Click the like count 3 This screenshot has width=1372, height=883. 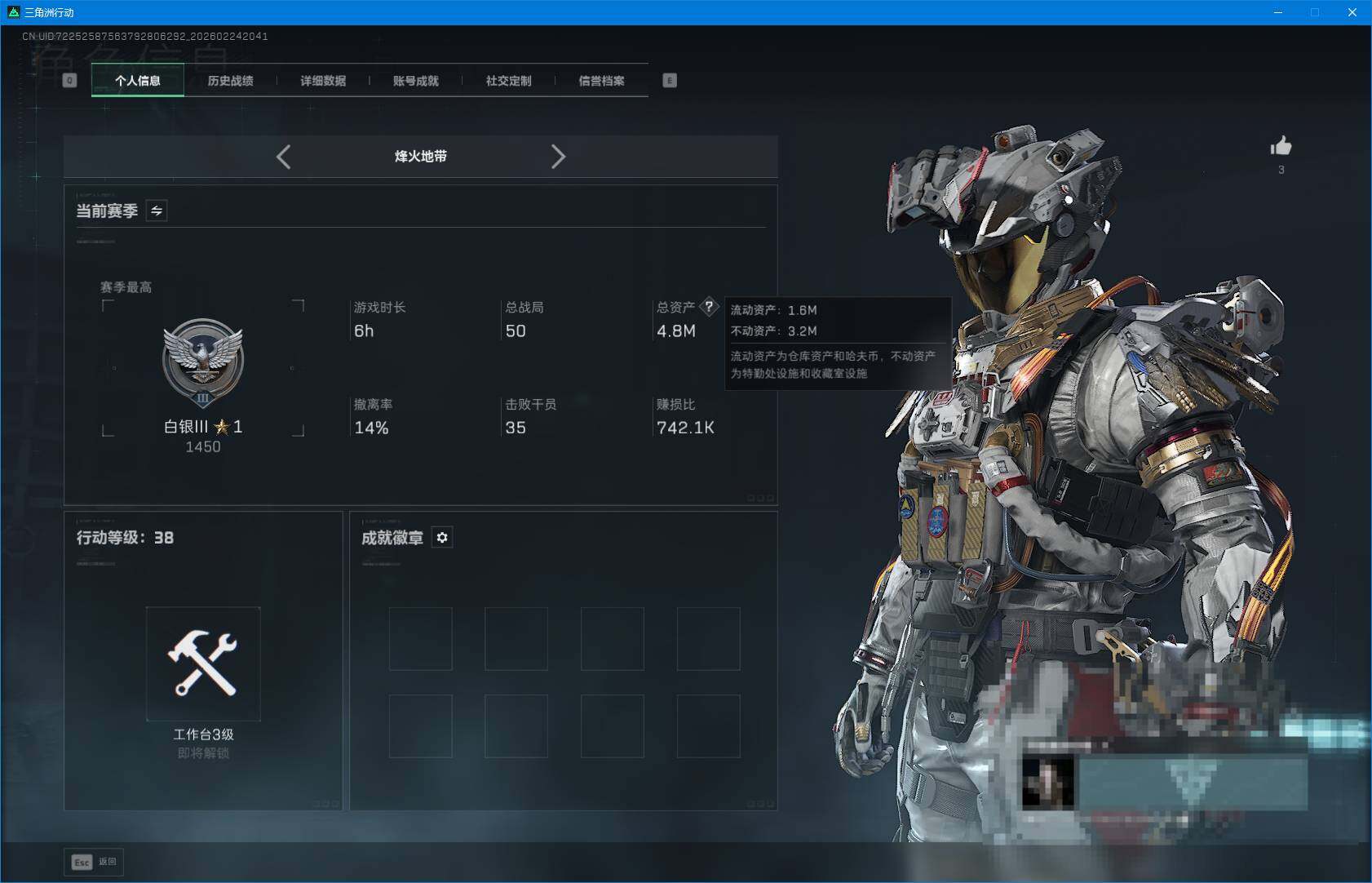(1281, 170)
